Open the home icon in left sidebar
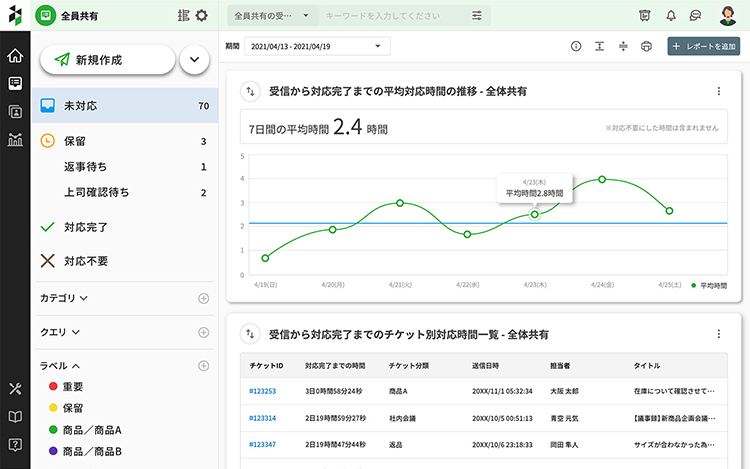The height and width of the screenshot is (469, 750). click(x=15, y=56)
